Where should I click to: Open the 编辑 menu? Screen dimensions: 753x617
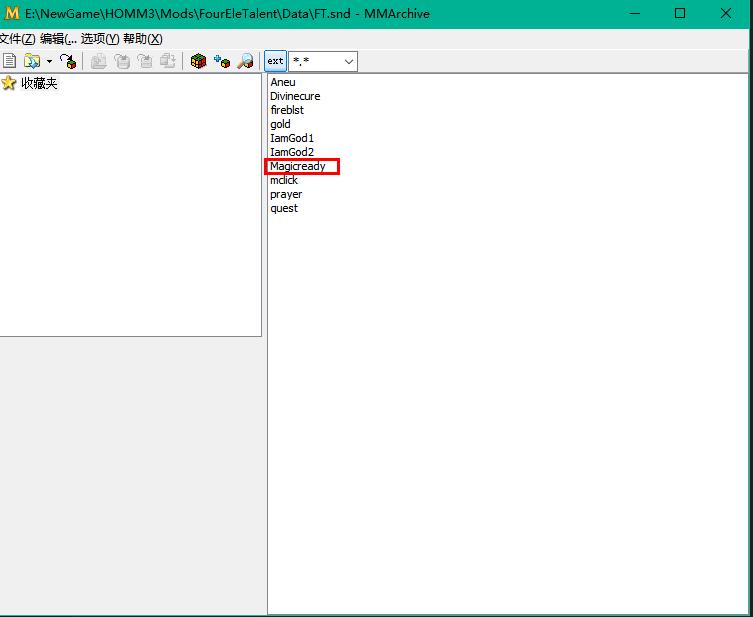click(58, 39)
